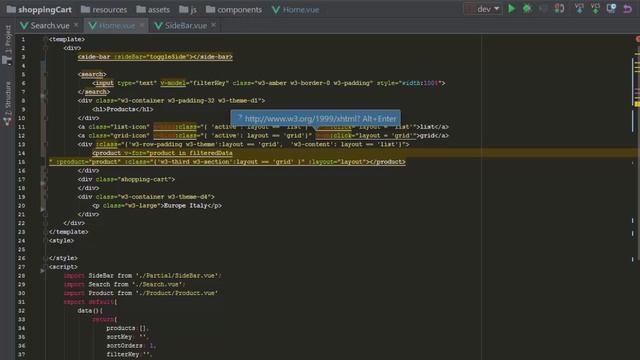The width and height of the screenshot is (640, 360).
Task: Click 'Europe Italy' text in line 20
Action: point(186,206)
